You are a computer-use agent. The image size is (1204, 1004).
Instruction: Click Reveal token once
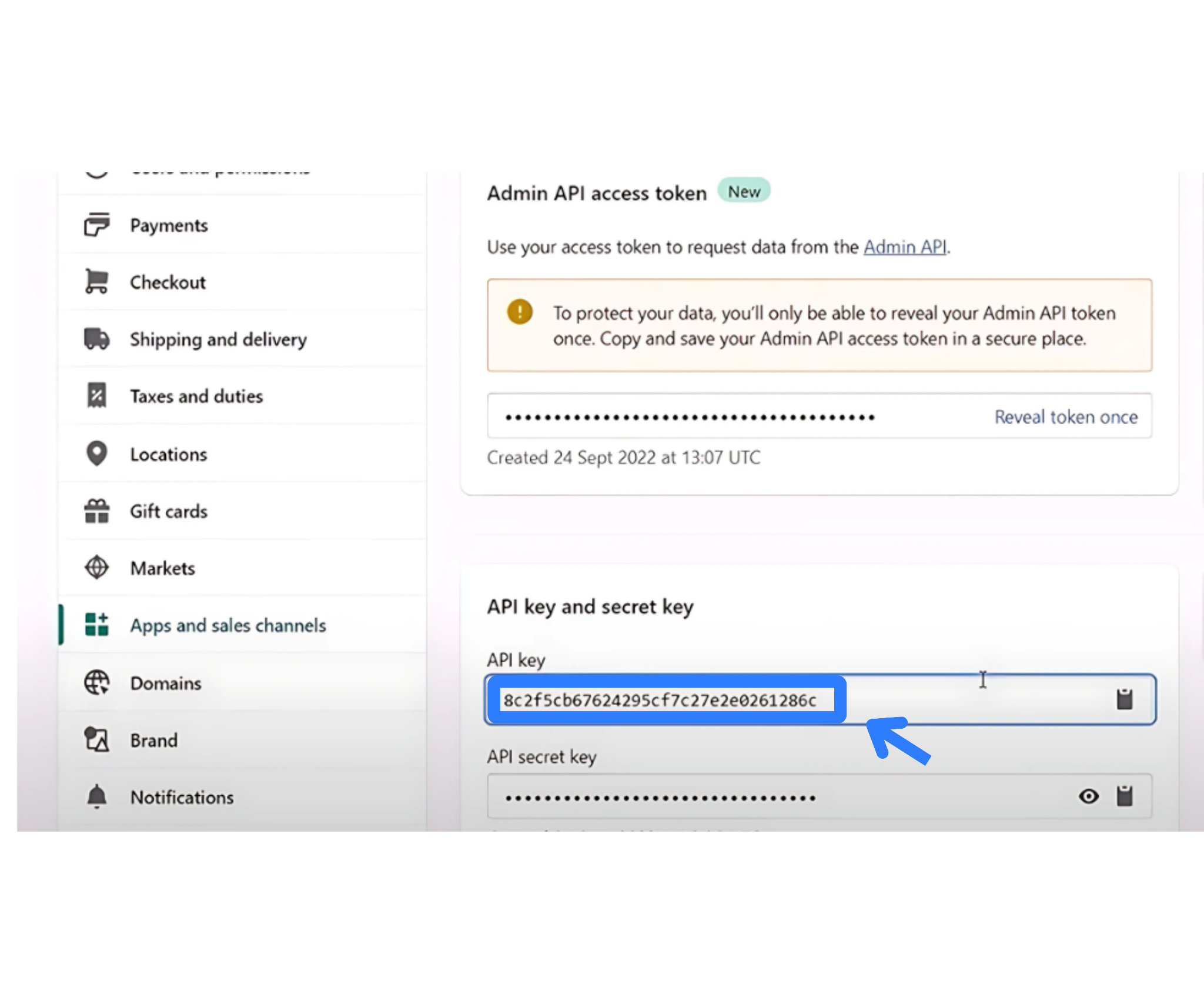(1065, 417)
